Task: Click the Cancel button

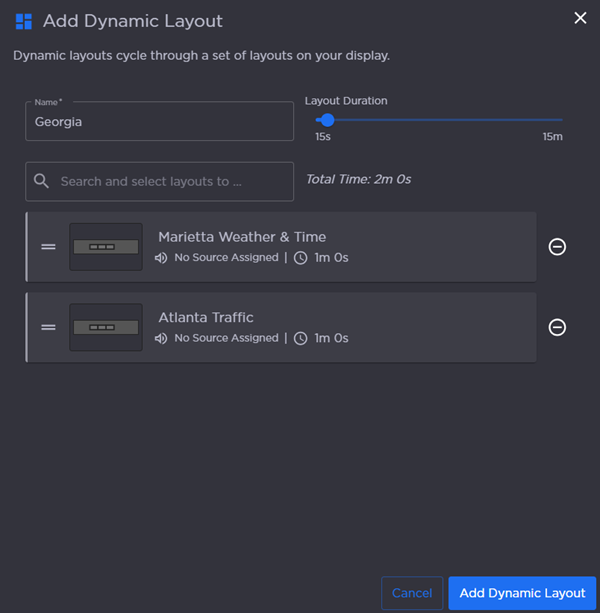Action: pyautogui.click(x=412, y=593)
